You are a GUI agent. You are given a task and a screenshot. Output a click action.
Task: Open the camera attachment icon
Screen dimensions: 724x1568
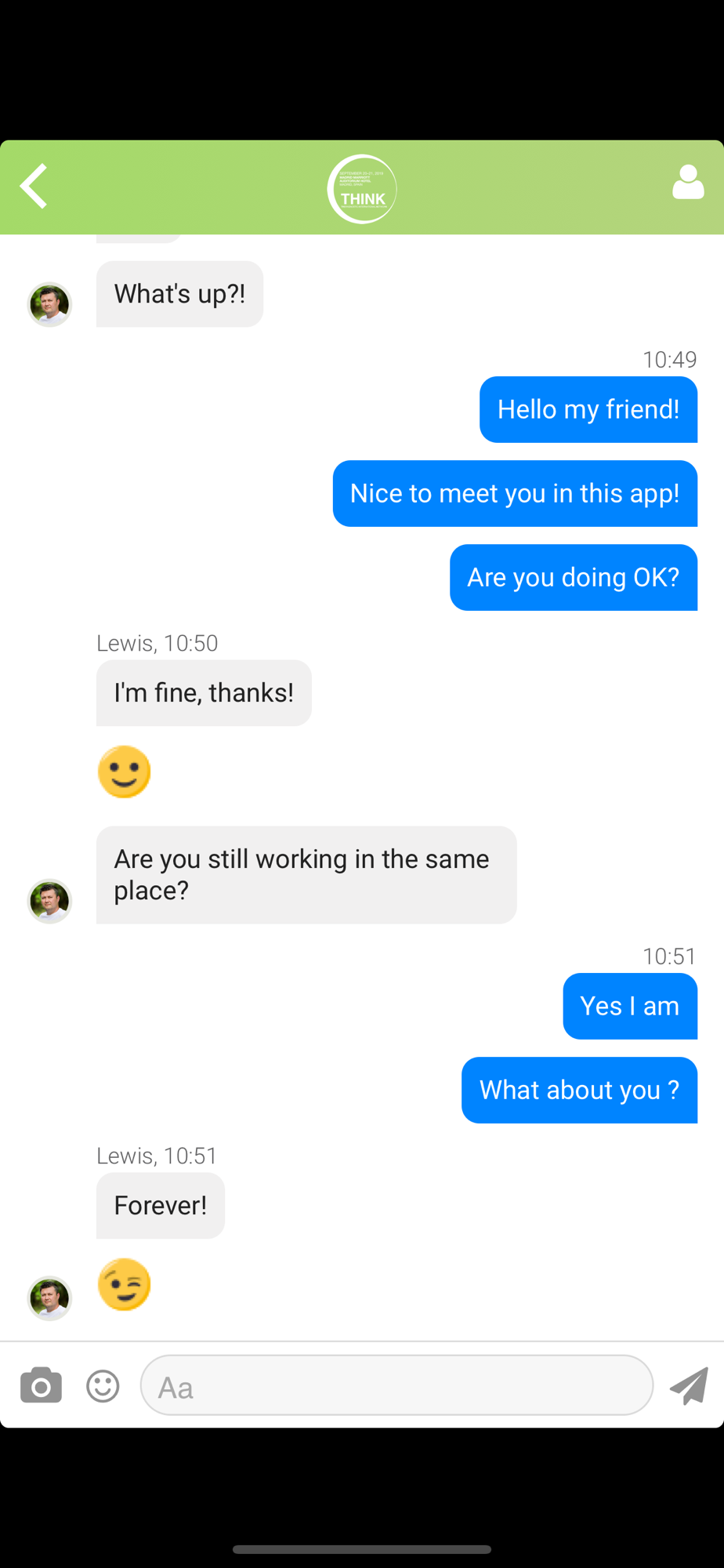pos(41,1385)
